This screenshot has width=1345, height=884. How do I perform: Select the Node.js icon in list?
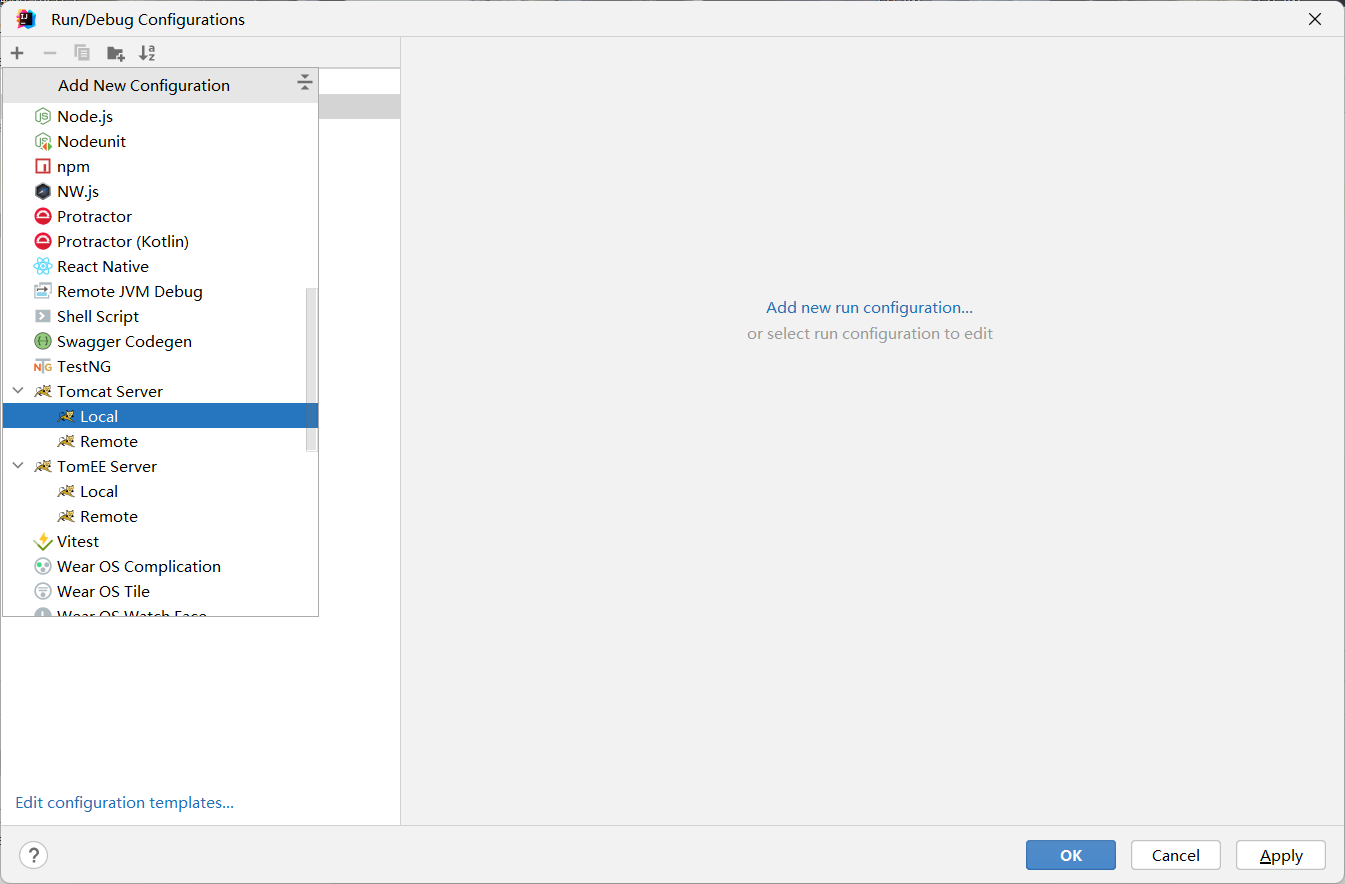[x=43, y=116]
